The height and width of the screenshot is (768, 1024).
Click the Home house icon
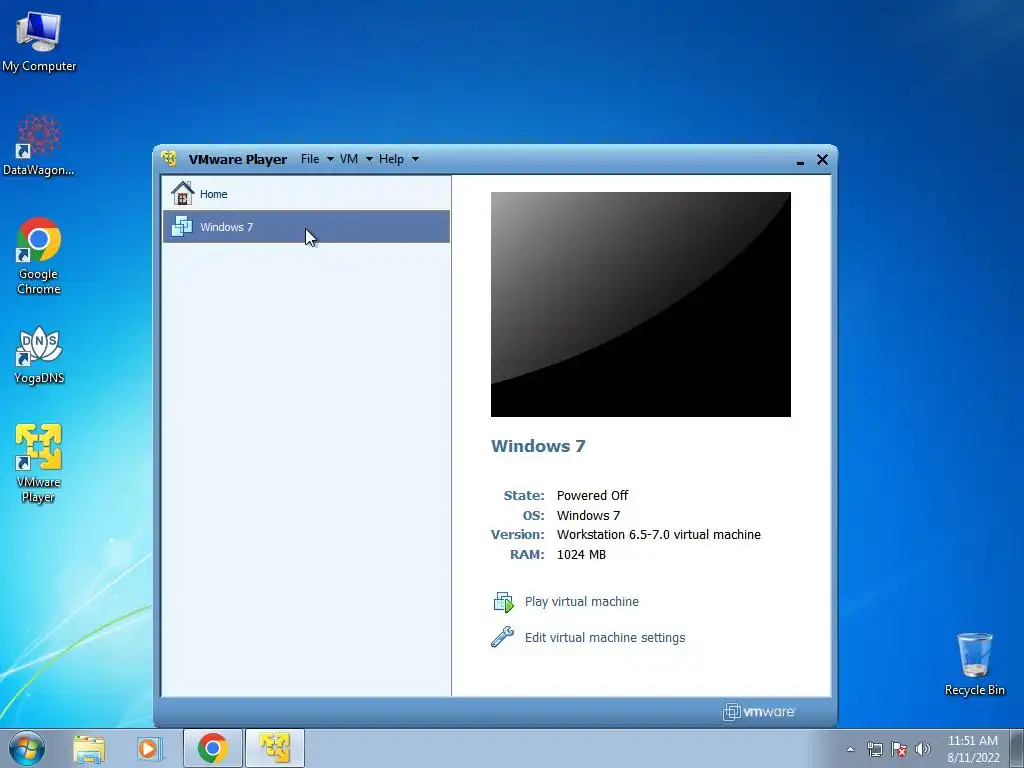tap(182, 193)
